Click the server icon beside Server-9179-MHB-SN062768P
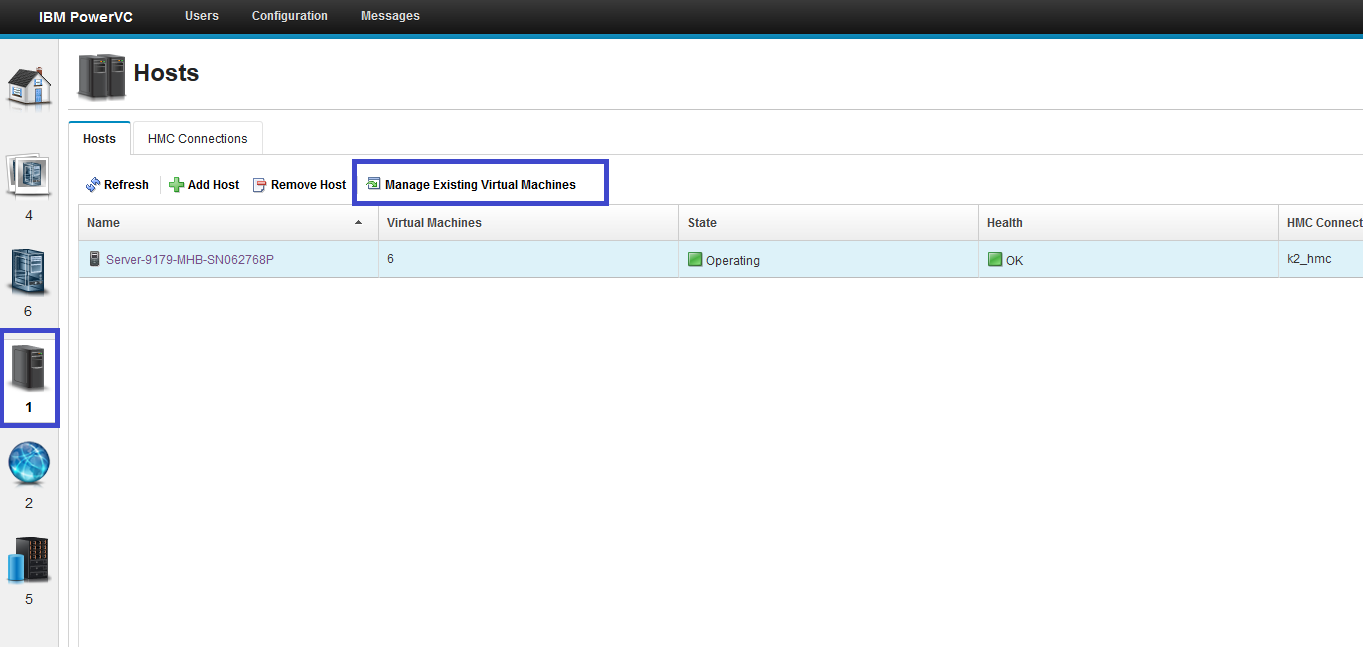The image size is (1363, 647). (94, 258)
